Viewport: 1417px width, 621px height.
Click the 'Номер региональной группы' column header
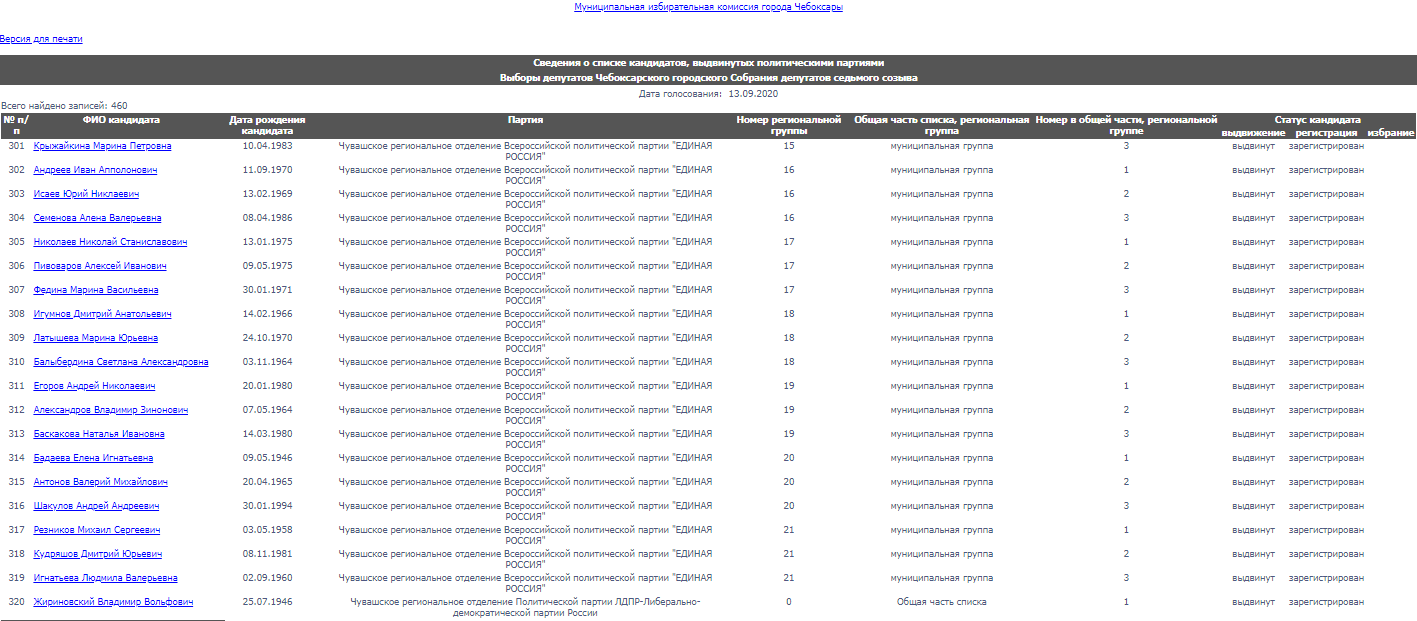point(789,125)
